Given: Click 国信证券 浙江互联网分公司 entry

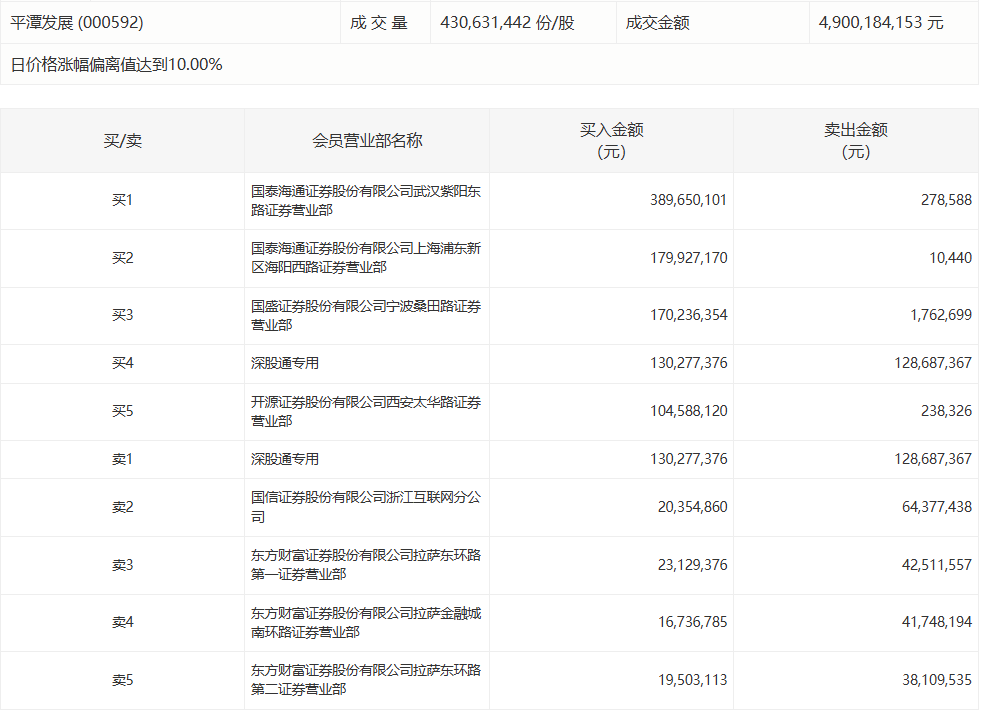Looking at the screenshot, I should (x=365, y=507).
